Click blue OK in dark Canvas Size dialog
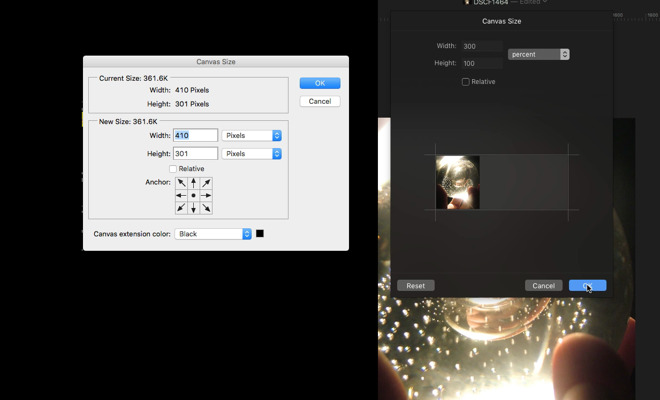Image resolution: width=660 pixels, height=400 pixels. pyautogui.click(x=588, y=285)
